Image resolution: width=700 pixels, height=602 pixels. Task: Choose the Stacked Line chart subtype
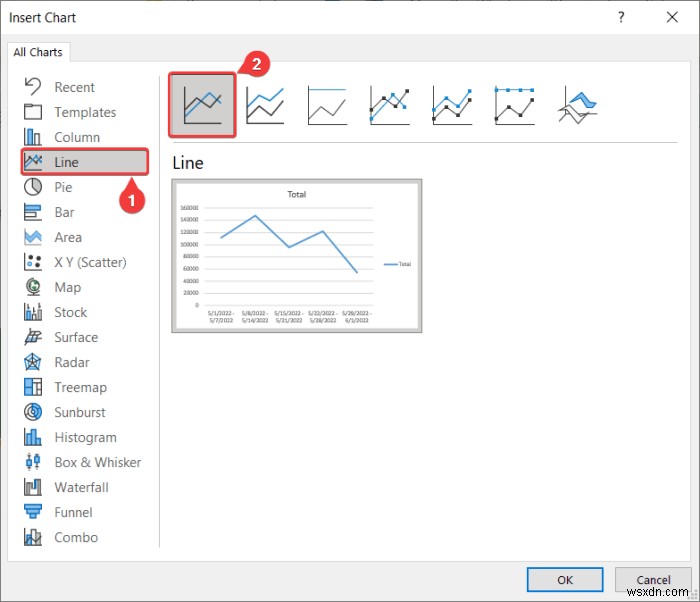265,105
